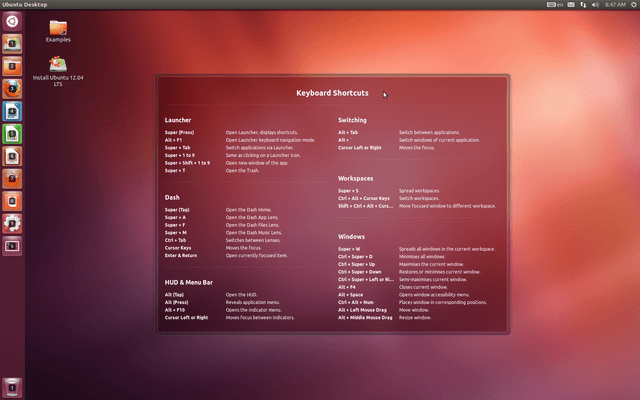Expand the keyboard layout 'en' indicator

click(551, 5)
